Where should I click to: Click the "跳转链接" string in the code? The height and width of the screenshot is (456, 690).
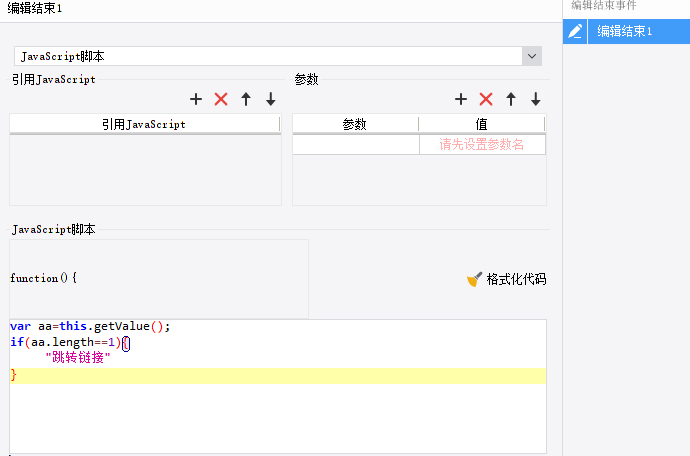tap(78, 357)
